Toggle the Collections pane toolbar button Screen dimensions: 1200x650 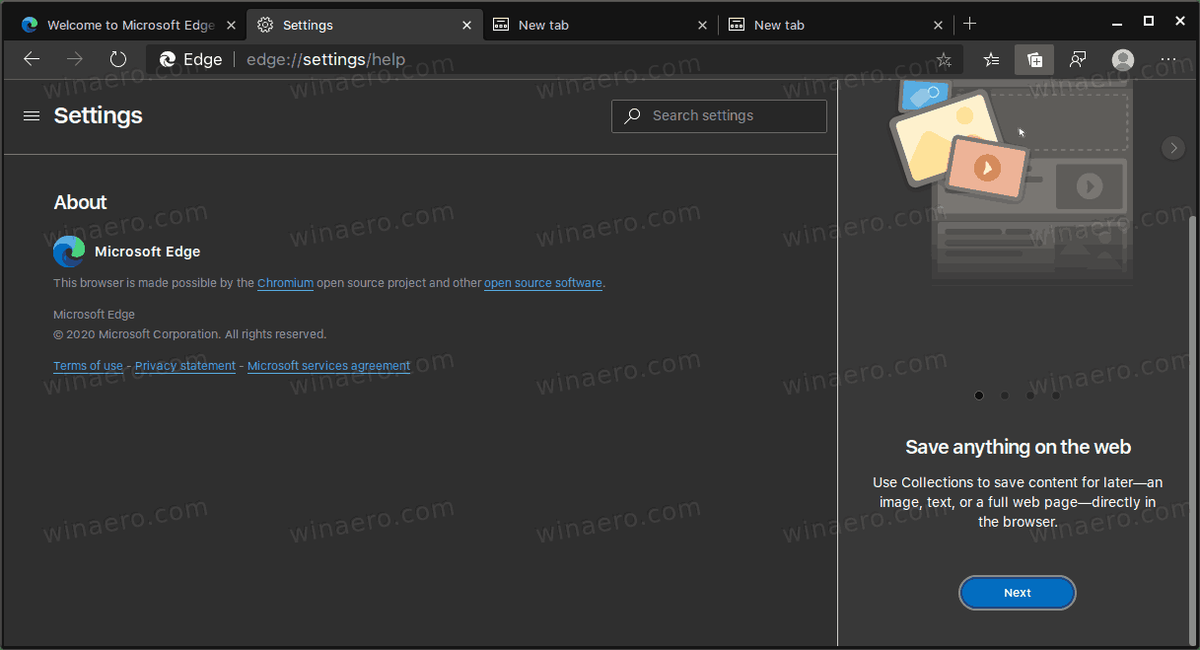[x=1034, y=60]
